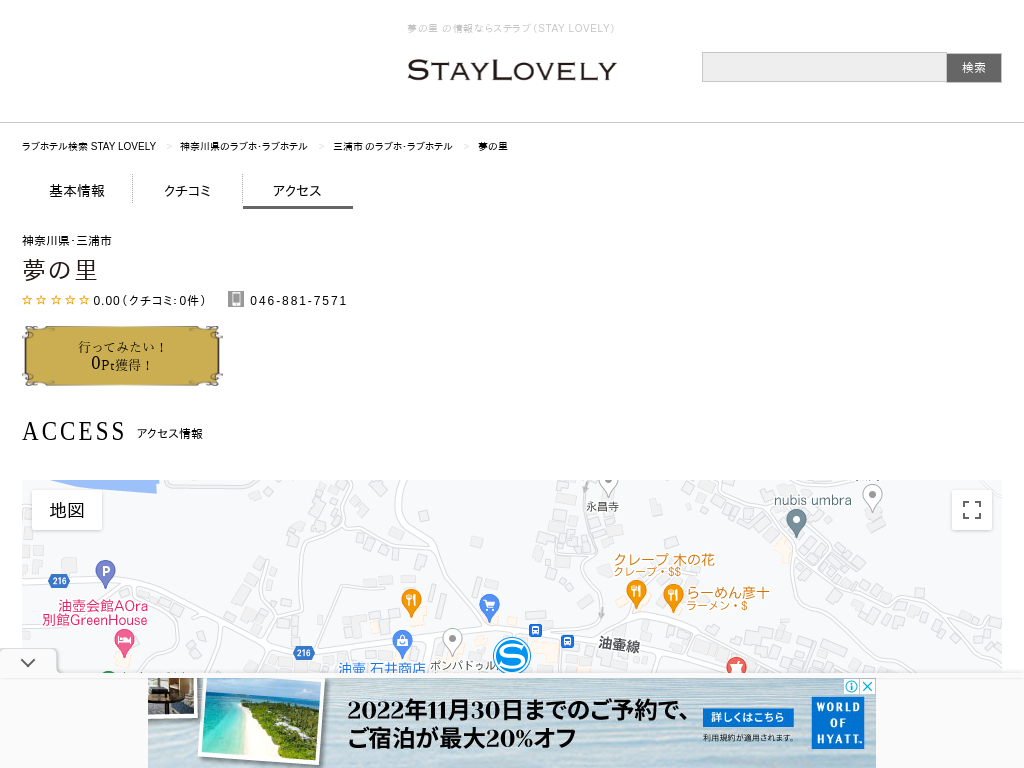Open the ラブホテル検索 STAY LOVELY breadcrumb
This screenshot has height=768, width=1024.
pyautogui.click(x=89, y=146)
